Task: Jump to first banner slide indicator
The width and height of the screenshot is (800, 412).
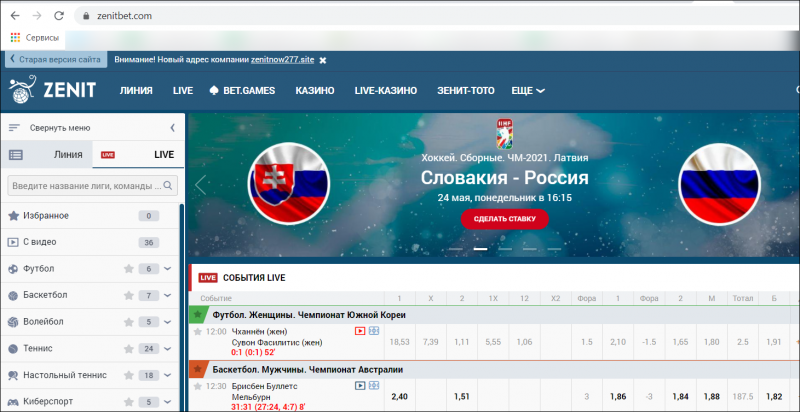Action: 456,249
